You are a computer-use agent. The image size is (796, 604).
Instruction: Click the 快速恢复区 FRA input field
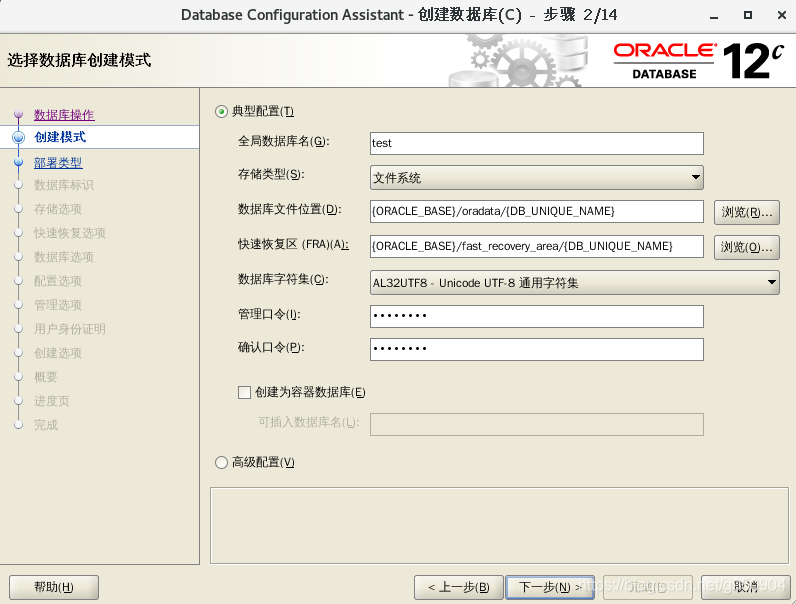[x=537, y=246]
